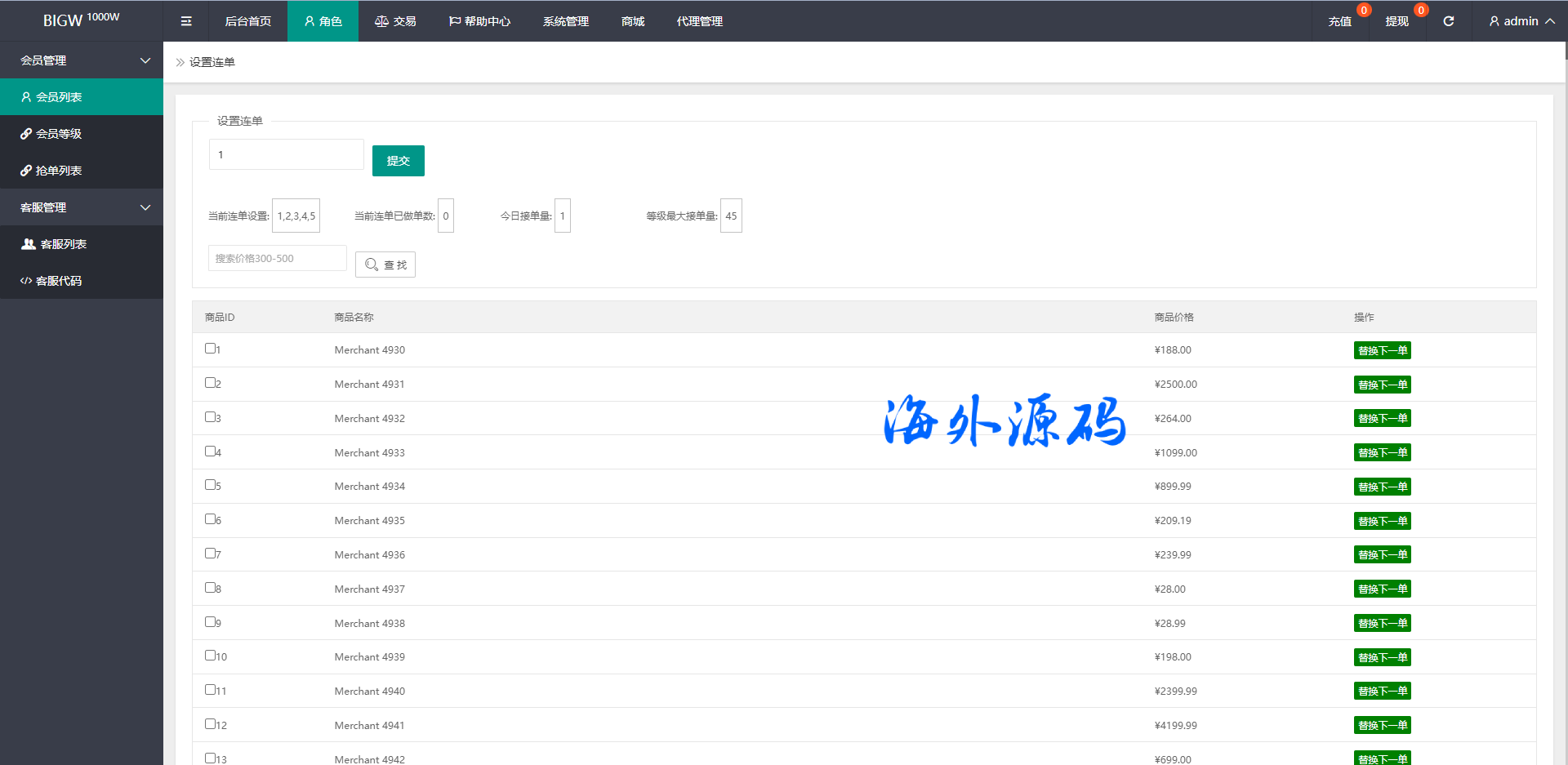Viewport: 1568px width, 765px height.
Task: Open the admin user dropdown
Action: tap(1521, 21)
